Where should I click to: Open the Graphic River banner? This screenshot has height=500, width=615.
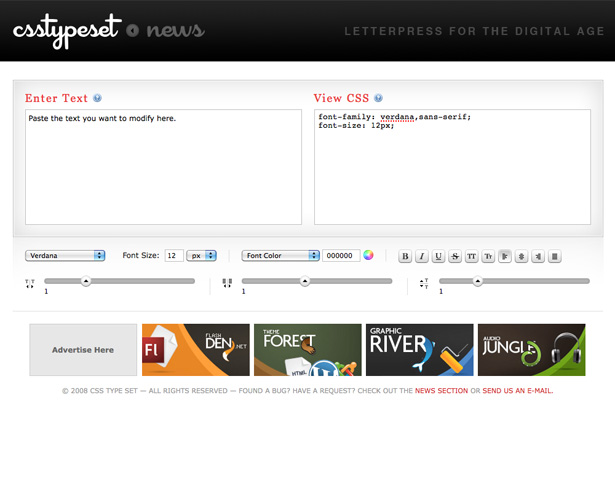(x=420, y=350)
